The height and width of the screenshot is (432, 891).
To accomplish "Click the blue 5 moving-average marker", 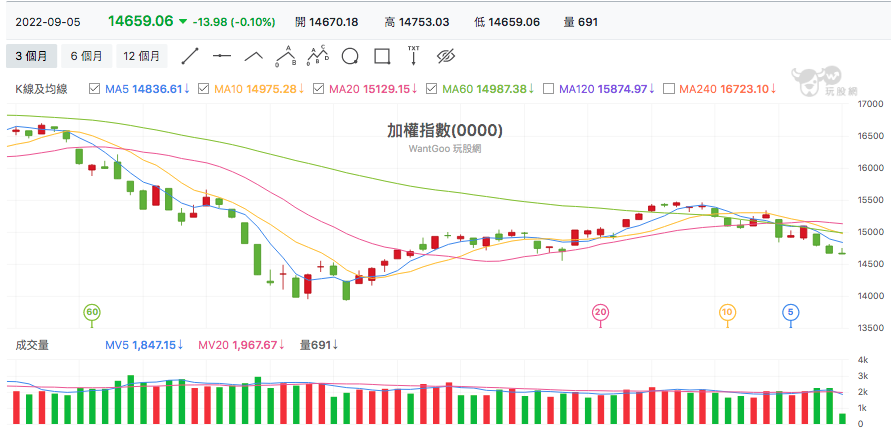I will [791, 312].
